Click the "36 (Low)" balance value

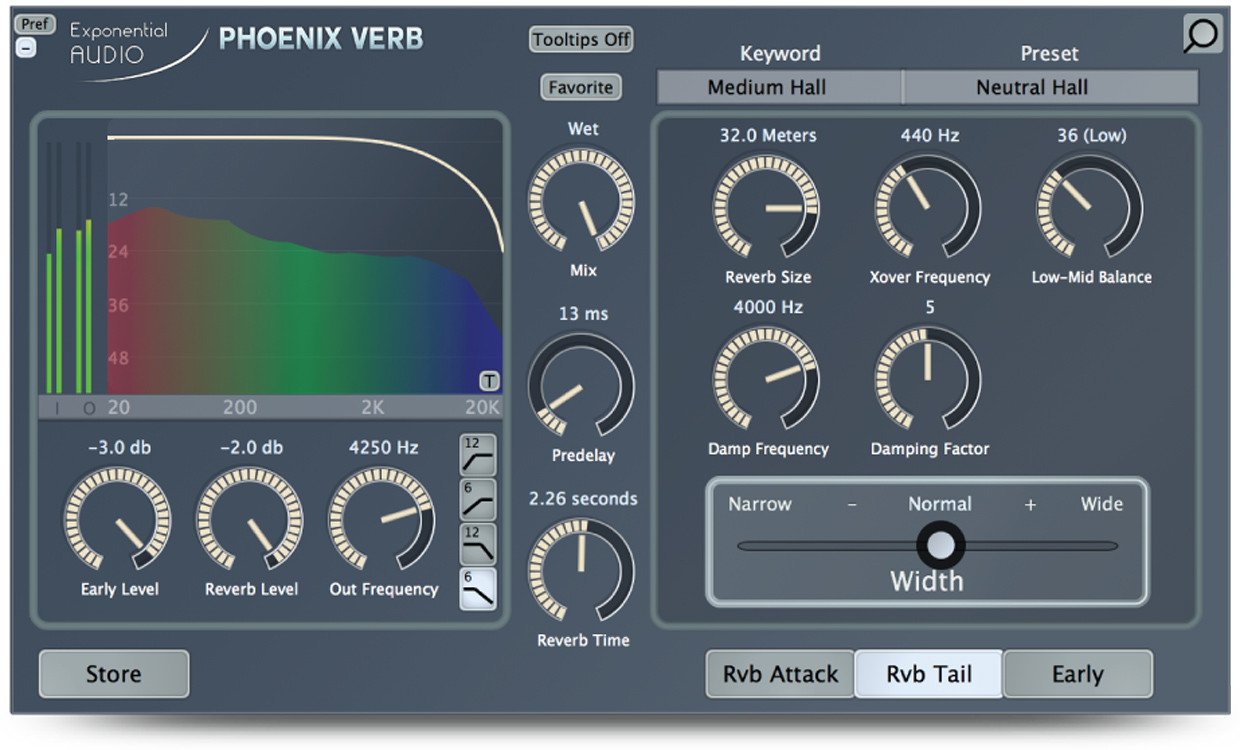point(1091,135)
